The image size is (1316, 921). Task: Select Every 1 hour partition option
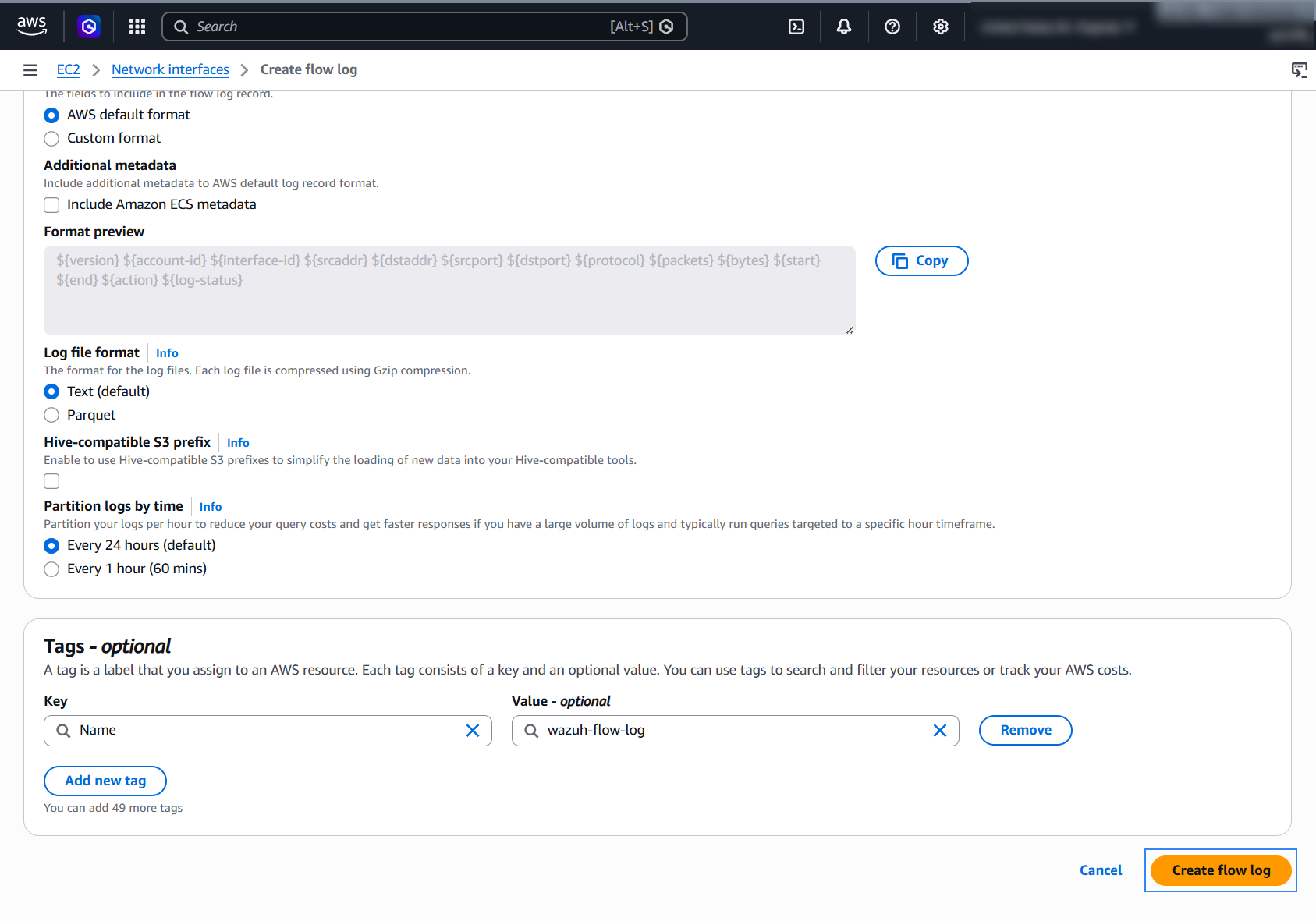click(x=51, y=569)
